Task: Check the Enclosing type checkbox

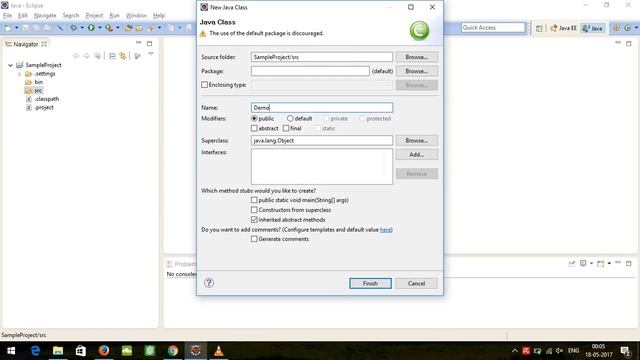Action: (204, 84)
